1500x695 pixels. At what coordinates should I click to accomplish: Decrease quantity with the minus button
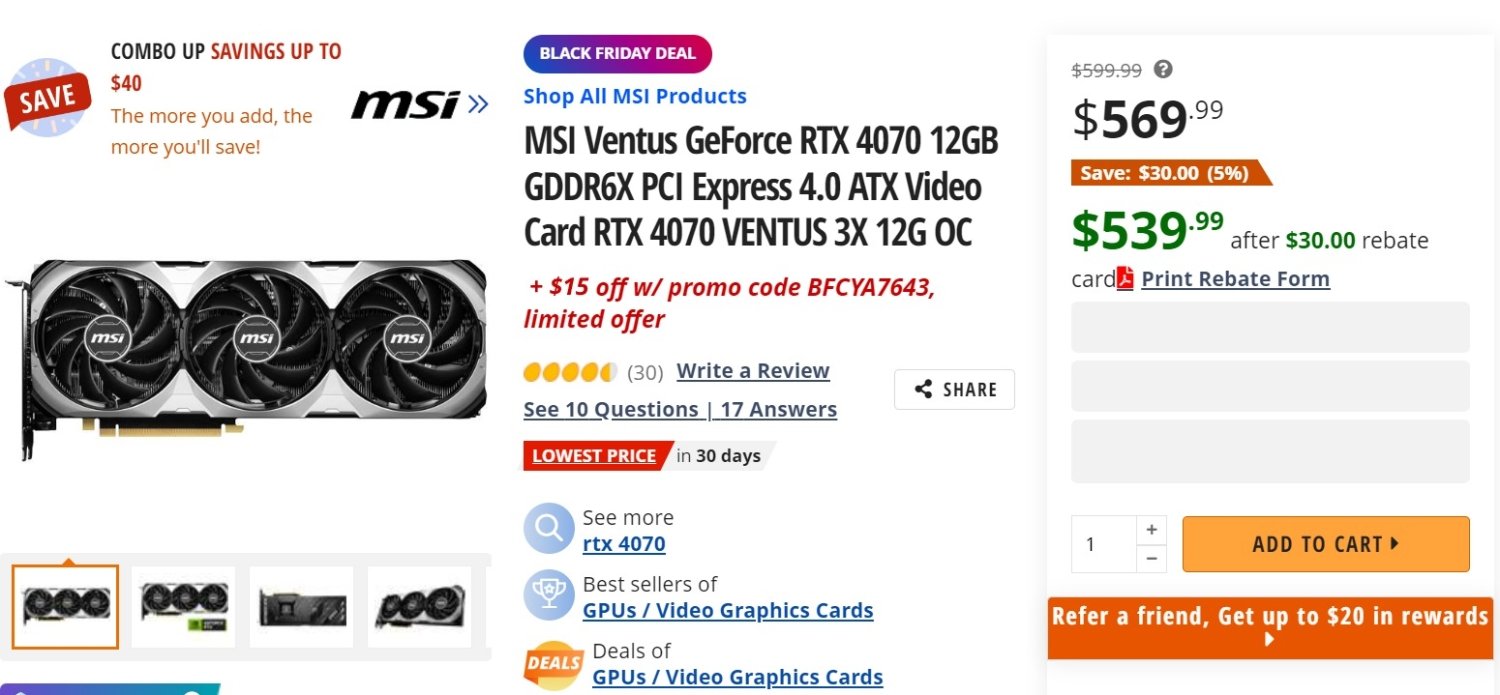point(1151,558)
